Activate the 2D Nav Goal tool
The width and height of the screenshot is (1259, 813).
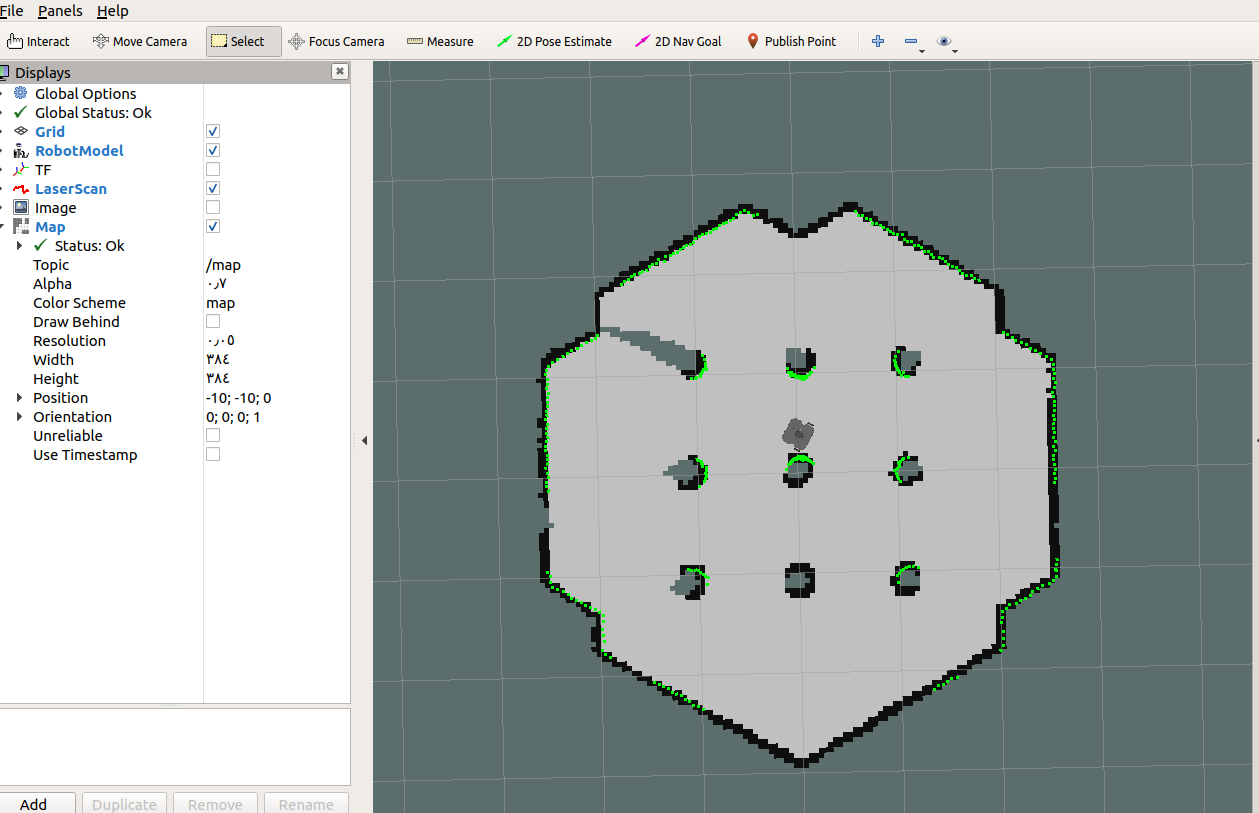(678, 41)
